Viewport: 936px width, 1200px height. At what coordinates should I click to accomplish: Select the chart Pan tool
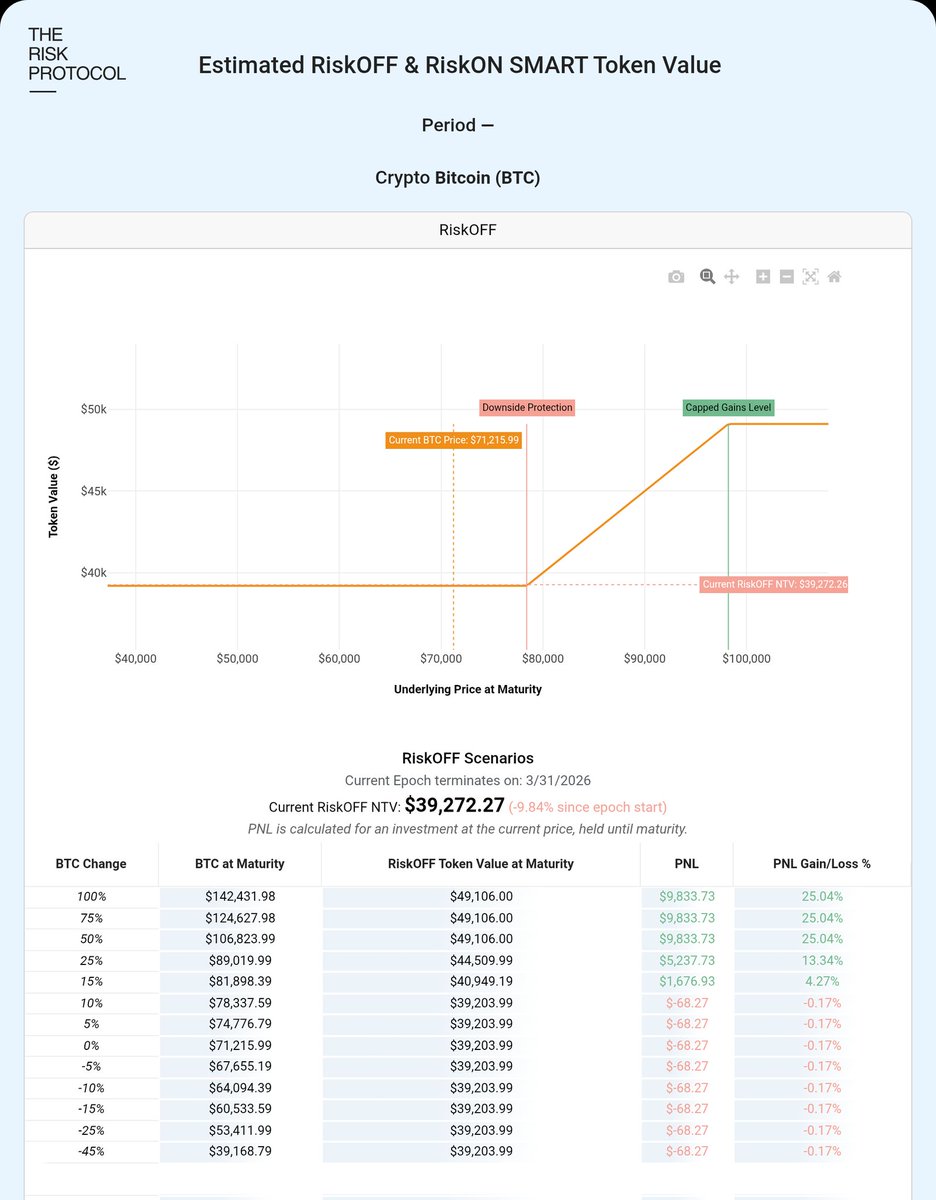(731, 277)
